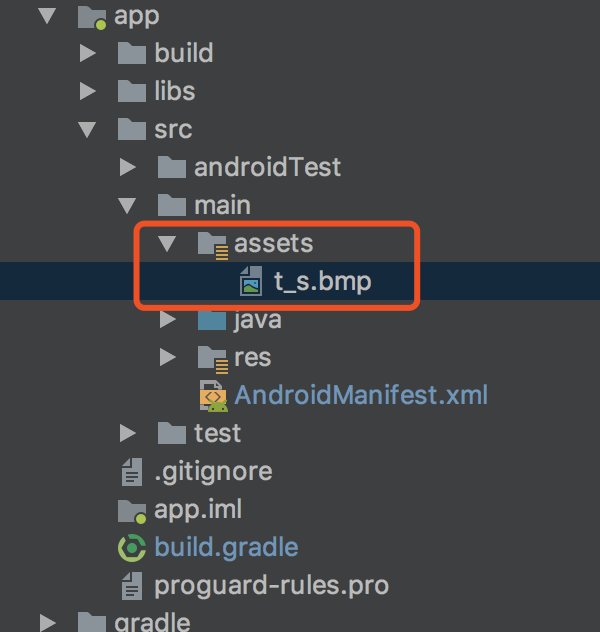Click the AndroidManifest.xml file icon
This screenshot has width=600, height=632.
(x=214, y=396)
